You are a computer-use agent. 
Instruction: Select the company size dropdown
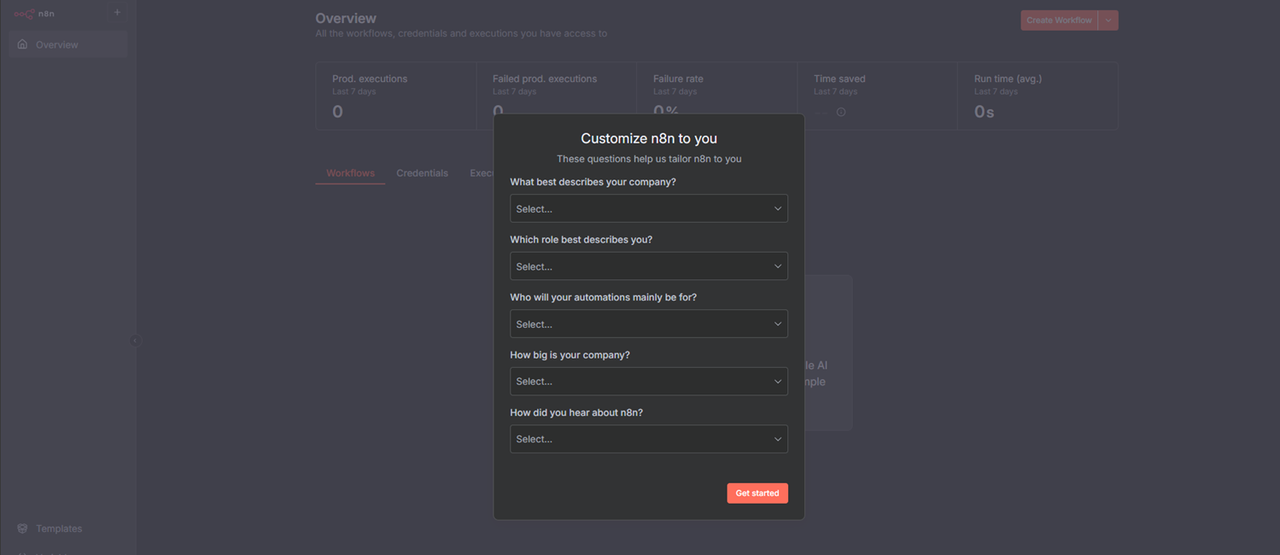(x=648, y=382)
